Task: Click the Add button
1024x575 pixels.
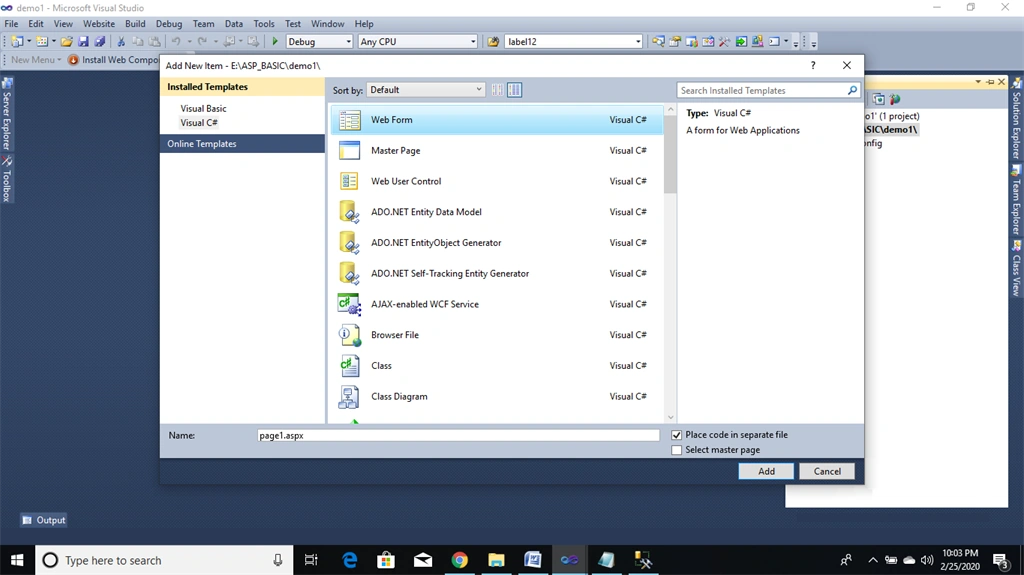Action: [x=766, y=471]
